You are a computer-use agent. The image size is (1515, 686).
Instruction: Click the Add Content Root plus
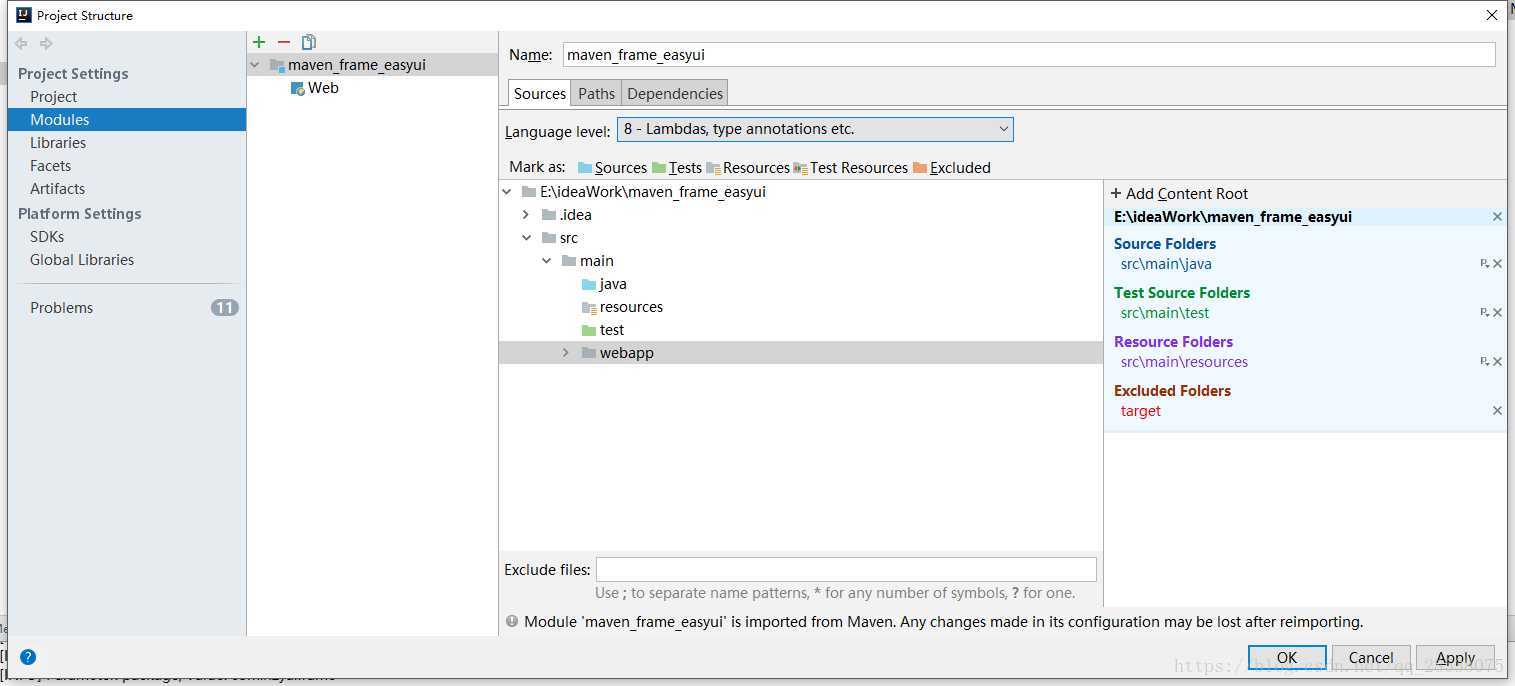1116,194
